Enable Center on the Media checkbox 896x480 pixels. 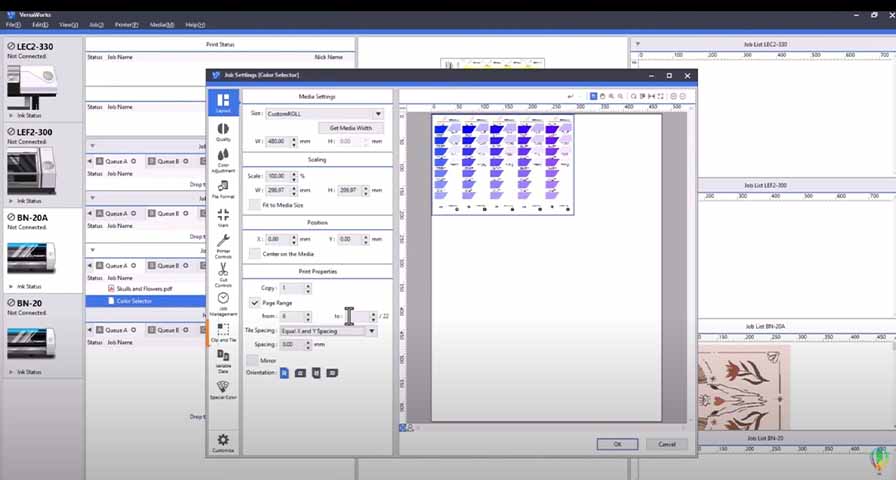click(254, 253)
